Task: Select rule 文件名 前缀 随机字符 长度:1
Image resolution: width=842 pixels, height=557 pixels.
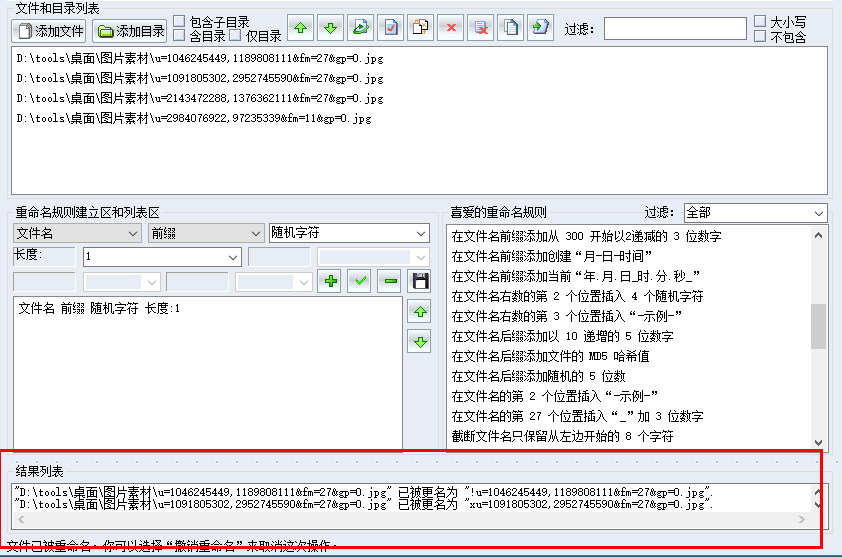Action: [99, 308]
